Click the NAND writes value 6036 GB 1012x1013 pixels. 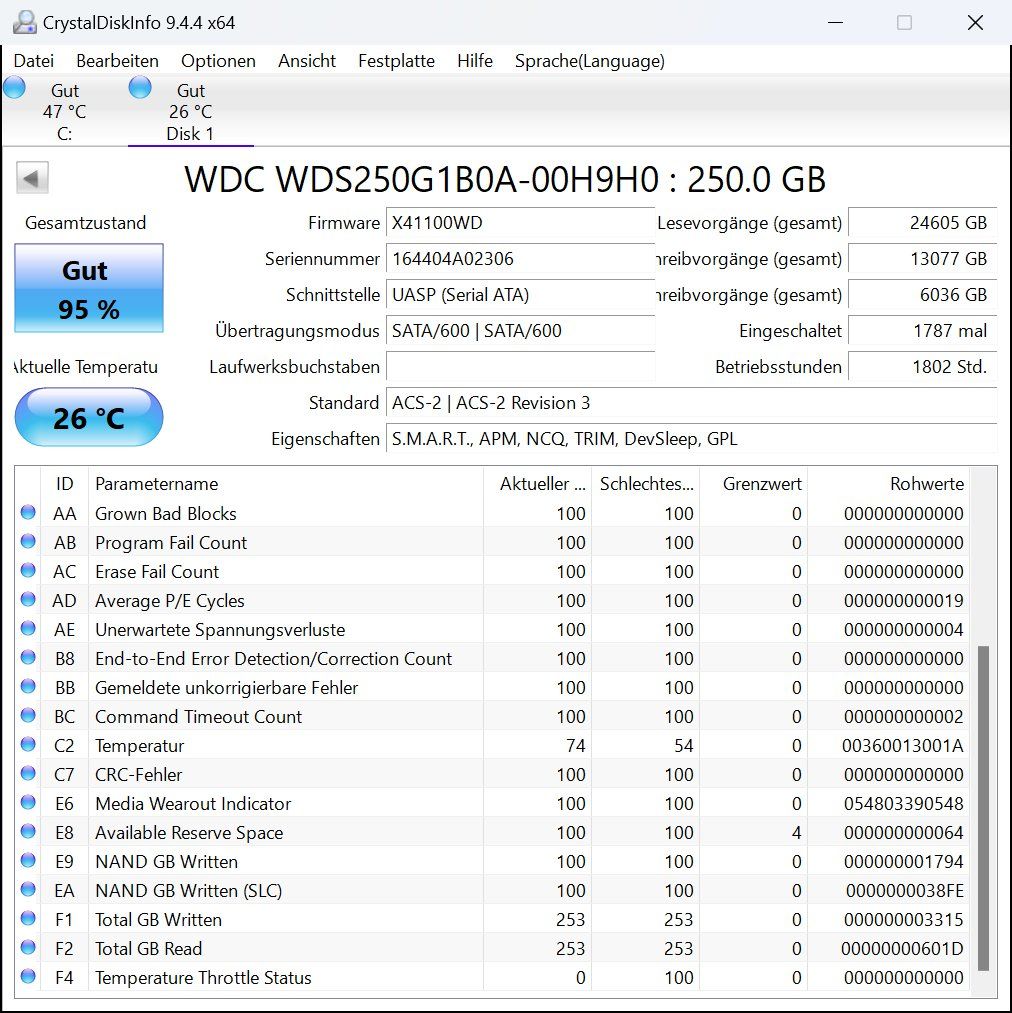922,295
